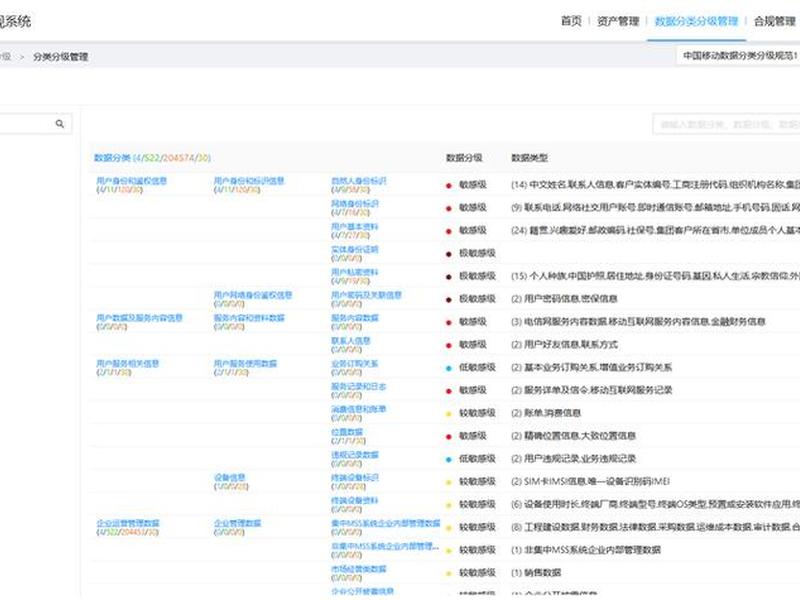The image size is (800, 600).
Task: Open the 实体身份证明 item
Action: 355,249
